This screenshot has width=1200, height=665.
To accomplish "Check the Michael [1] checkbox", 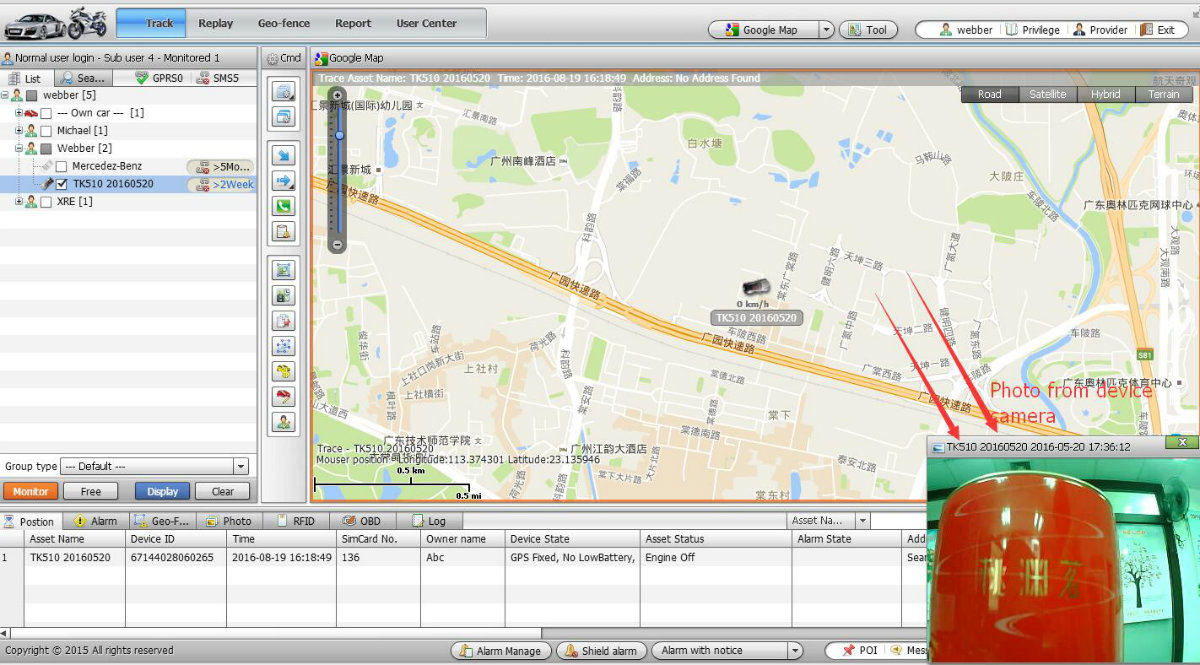I will 46,131.
